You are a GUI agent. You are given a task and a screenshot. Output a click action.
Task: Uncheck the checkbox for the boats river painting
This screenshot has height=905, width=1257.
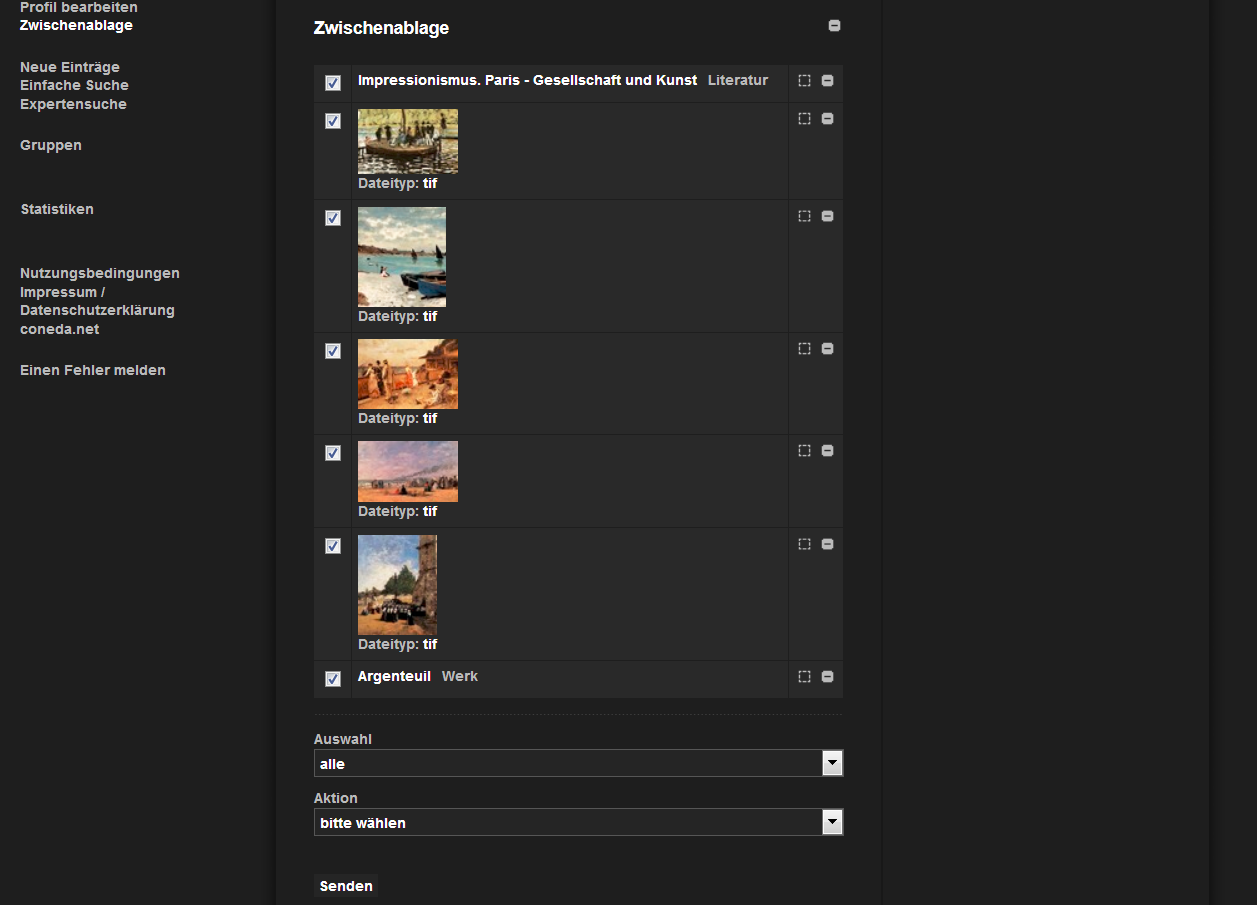click(333, 121)
